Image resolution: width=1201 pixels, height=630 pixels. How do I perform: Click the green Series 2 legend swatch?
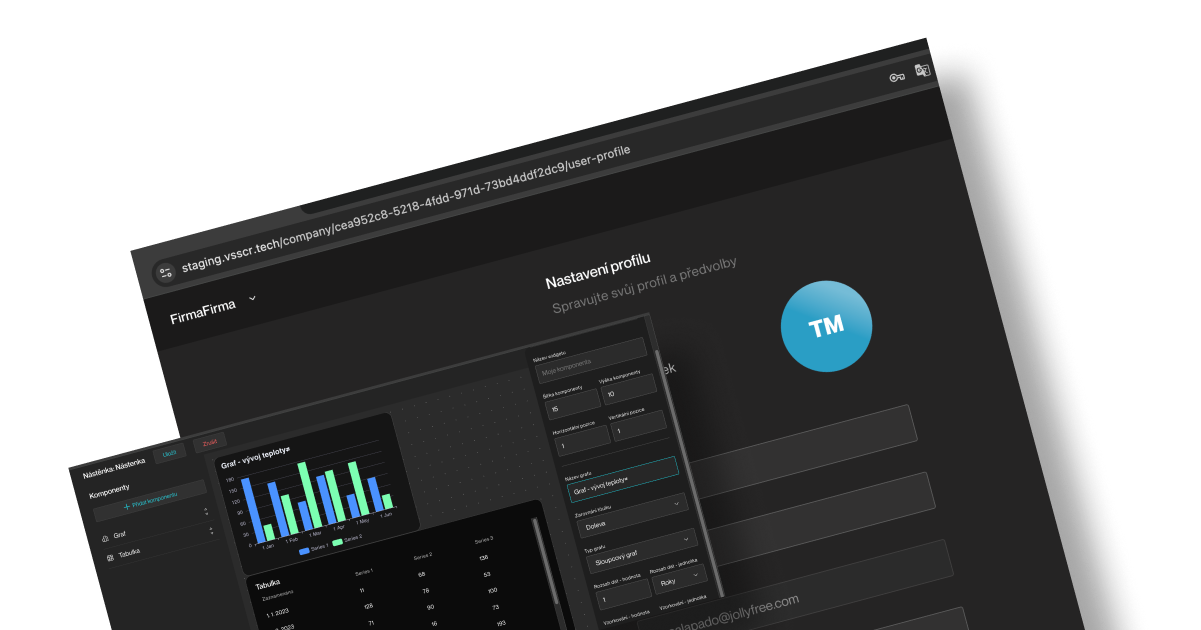[337, 542]
